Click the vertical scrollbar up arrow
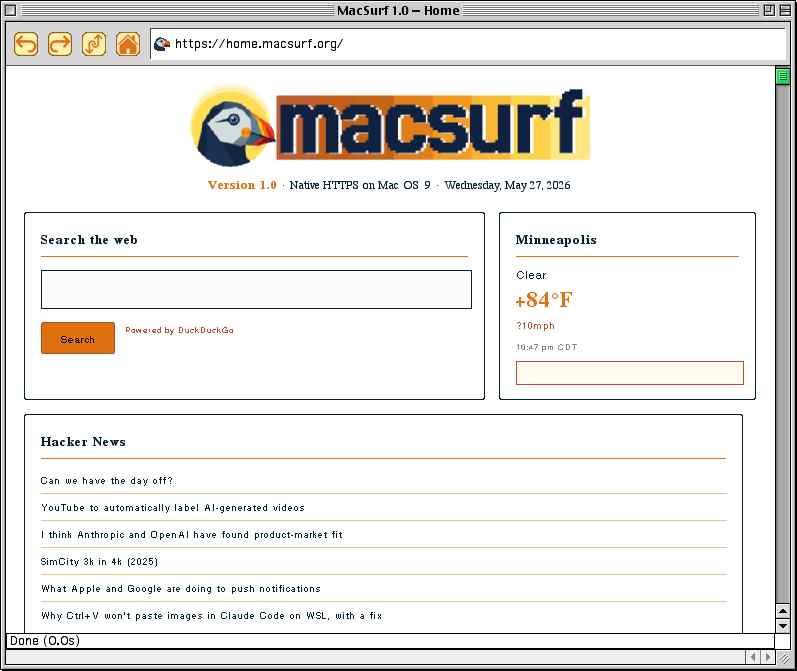This screenshot has width=797, height=671. (783, 611)
